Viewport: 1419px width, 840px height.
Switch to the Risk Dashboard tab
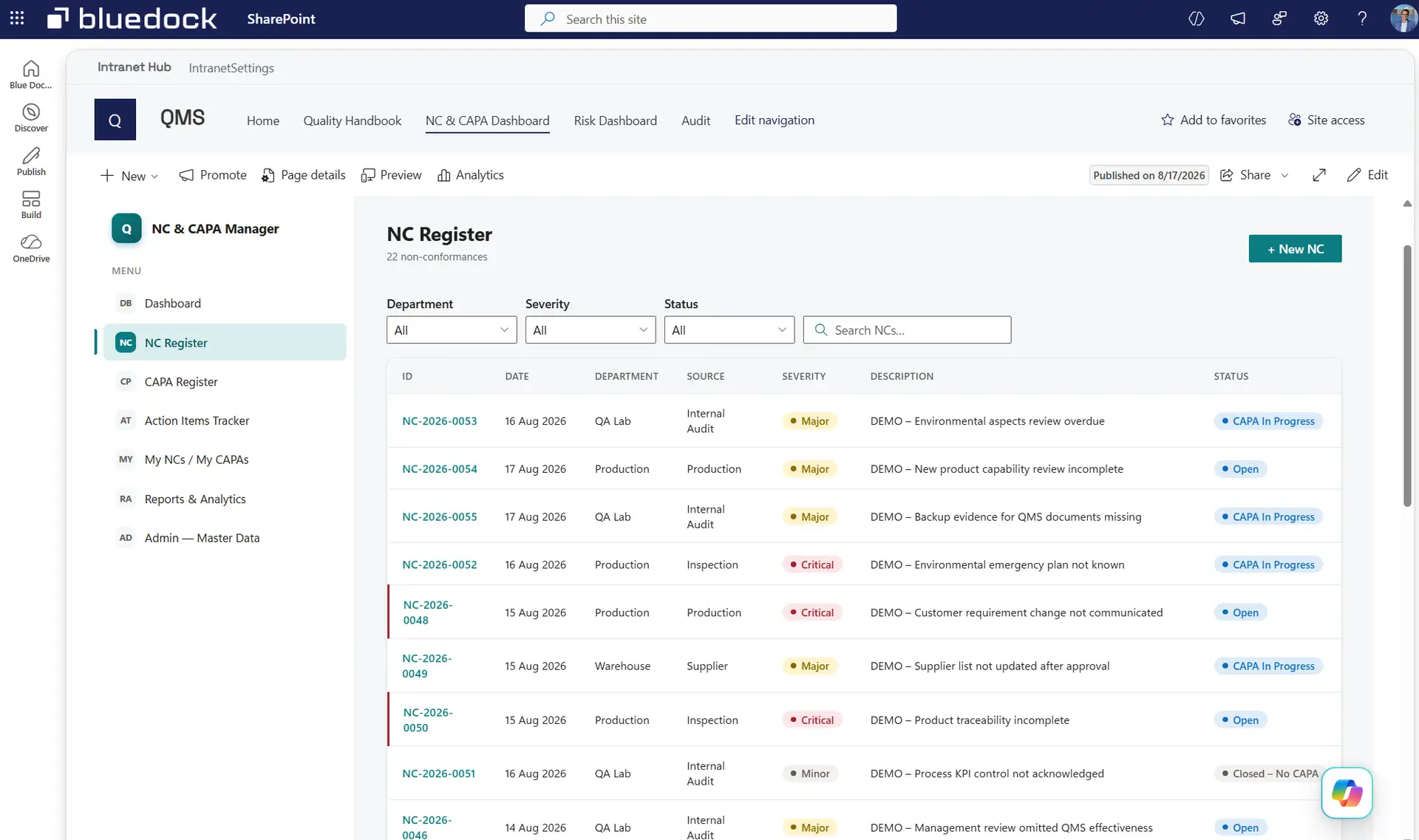click(615, 120)
